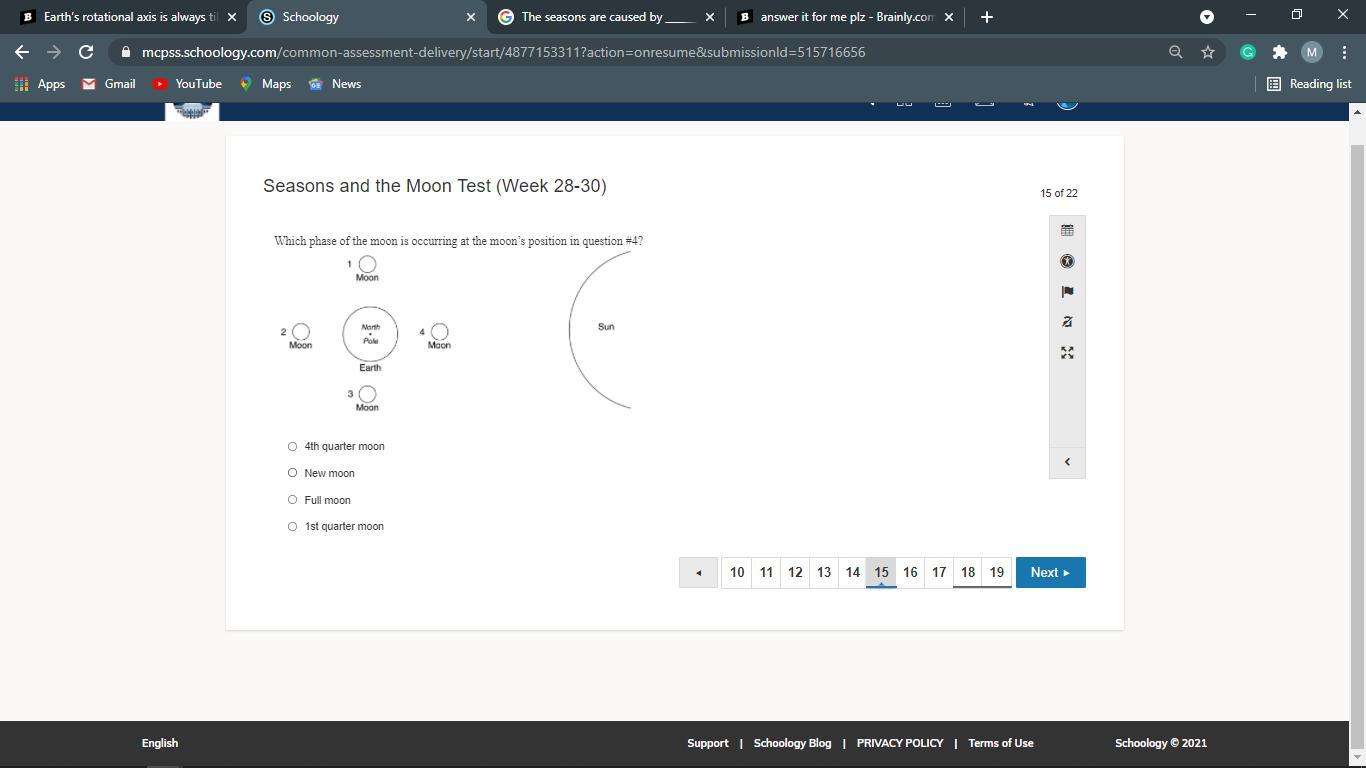Select the 1st quarter moon option
The height and width of the screenshot is (768, 1366).
[292, 526]
